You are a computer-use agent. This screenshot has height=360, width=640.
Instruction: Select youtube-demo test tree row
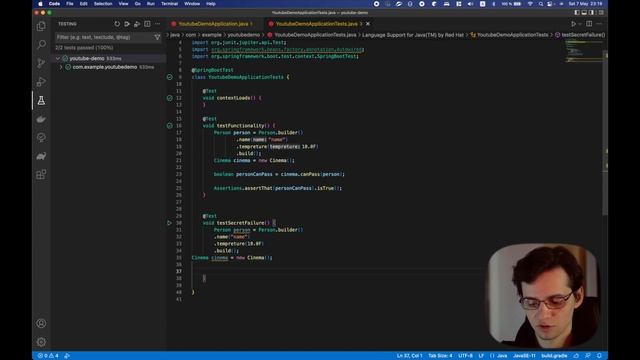109,58
